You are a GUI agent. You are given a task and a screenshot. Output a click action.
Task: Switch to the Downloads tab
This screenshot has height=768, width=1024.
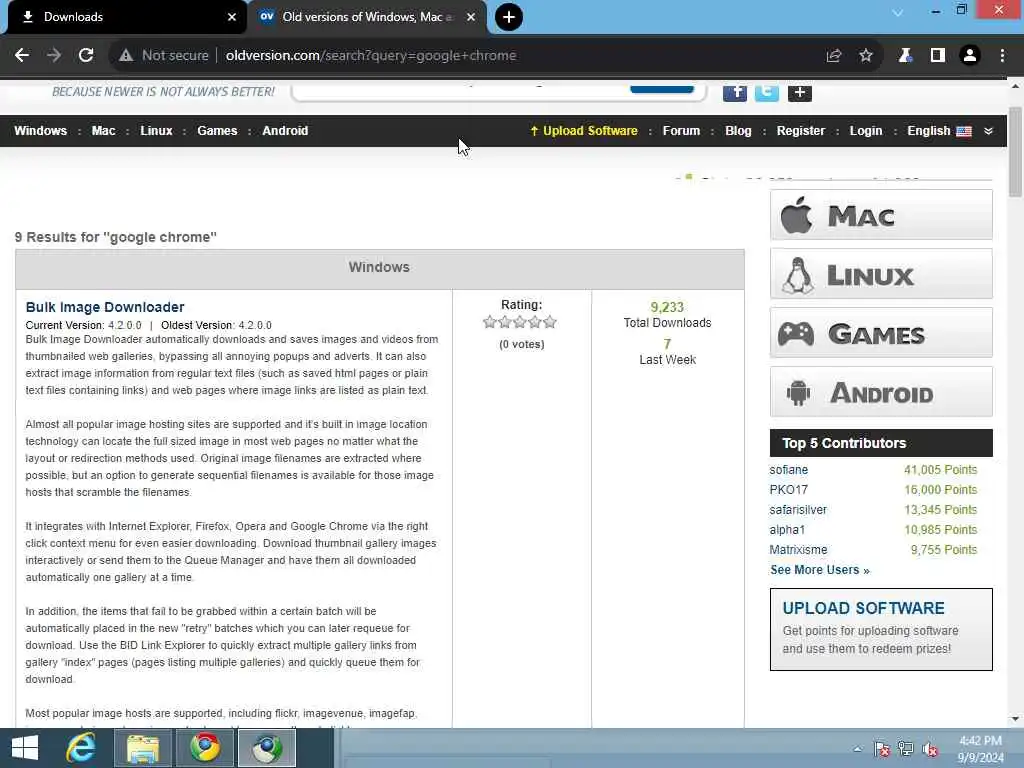click(x=124, y=17)
